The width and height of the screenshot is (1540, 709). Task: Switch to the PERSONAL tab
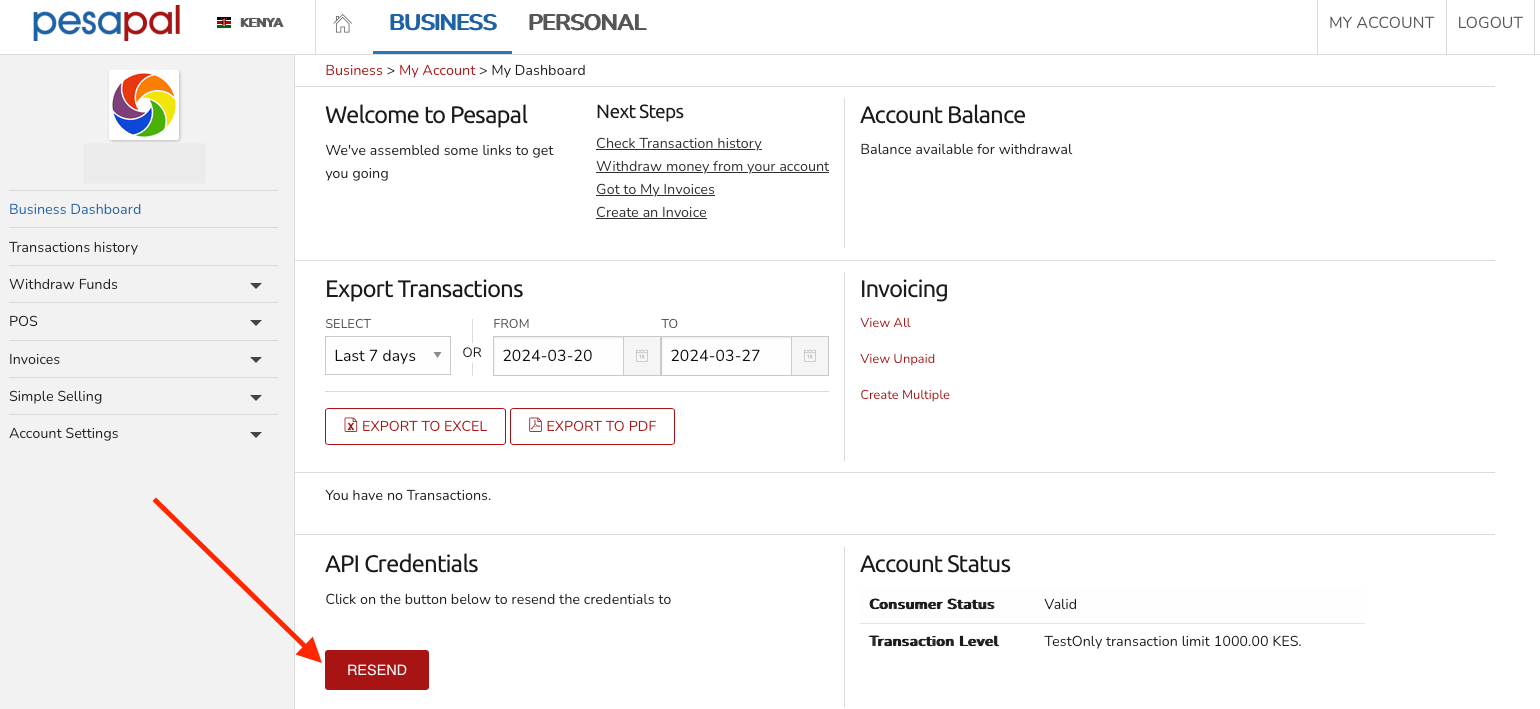[x=587, y=22]
